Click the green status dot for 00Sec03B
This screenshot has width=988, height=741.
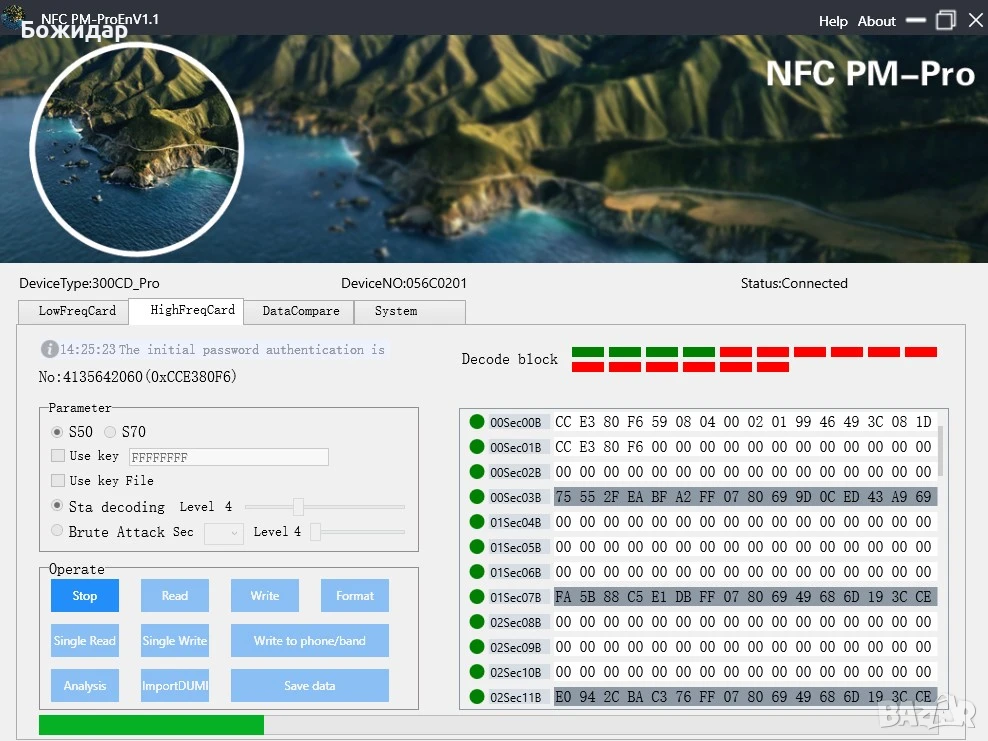[x=477, y=497]
